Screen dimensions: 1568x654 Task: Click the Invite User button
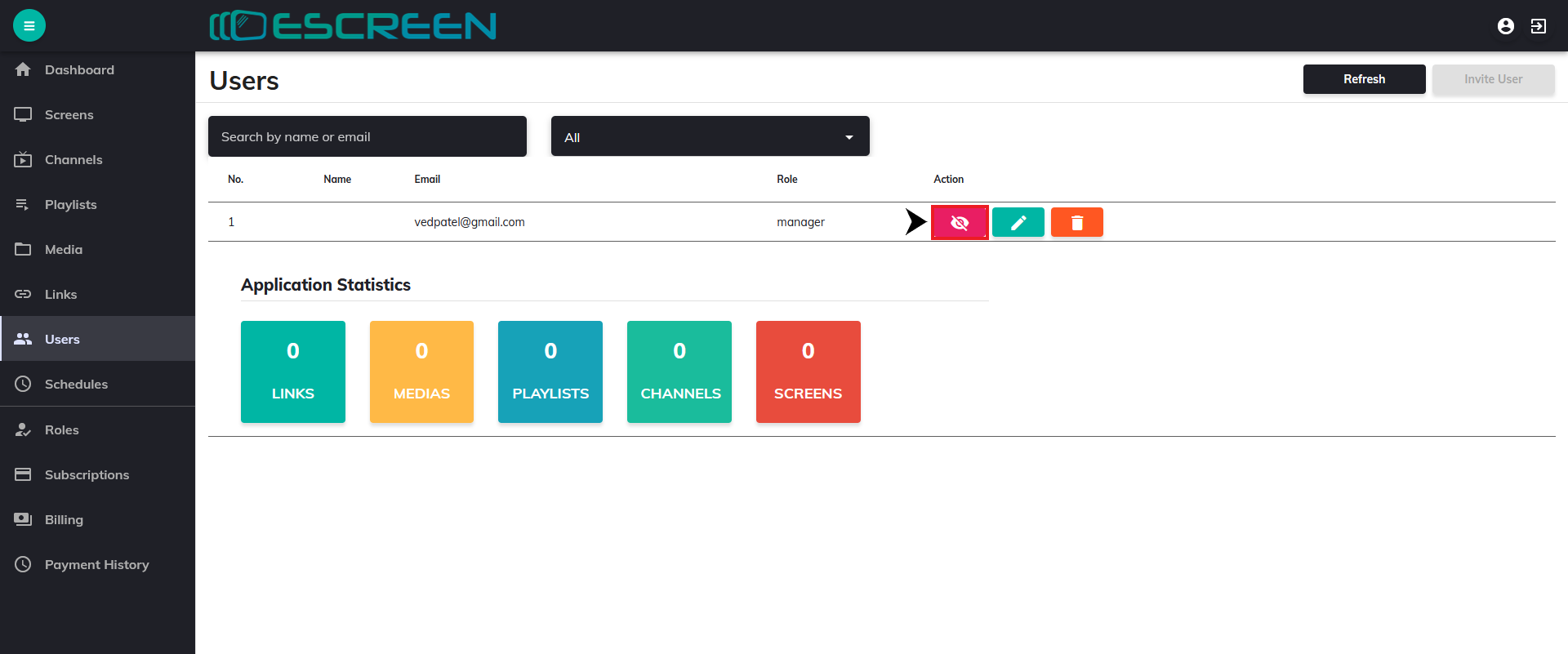(x=1493, y=79)
